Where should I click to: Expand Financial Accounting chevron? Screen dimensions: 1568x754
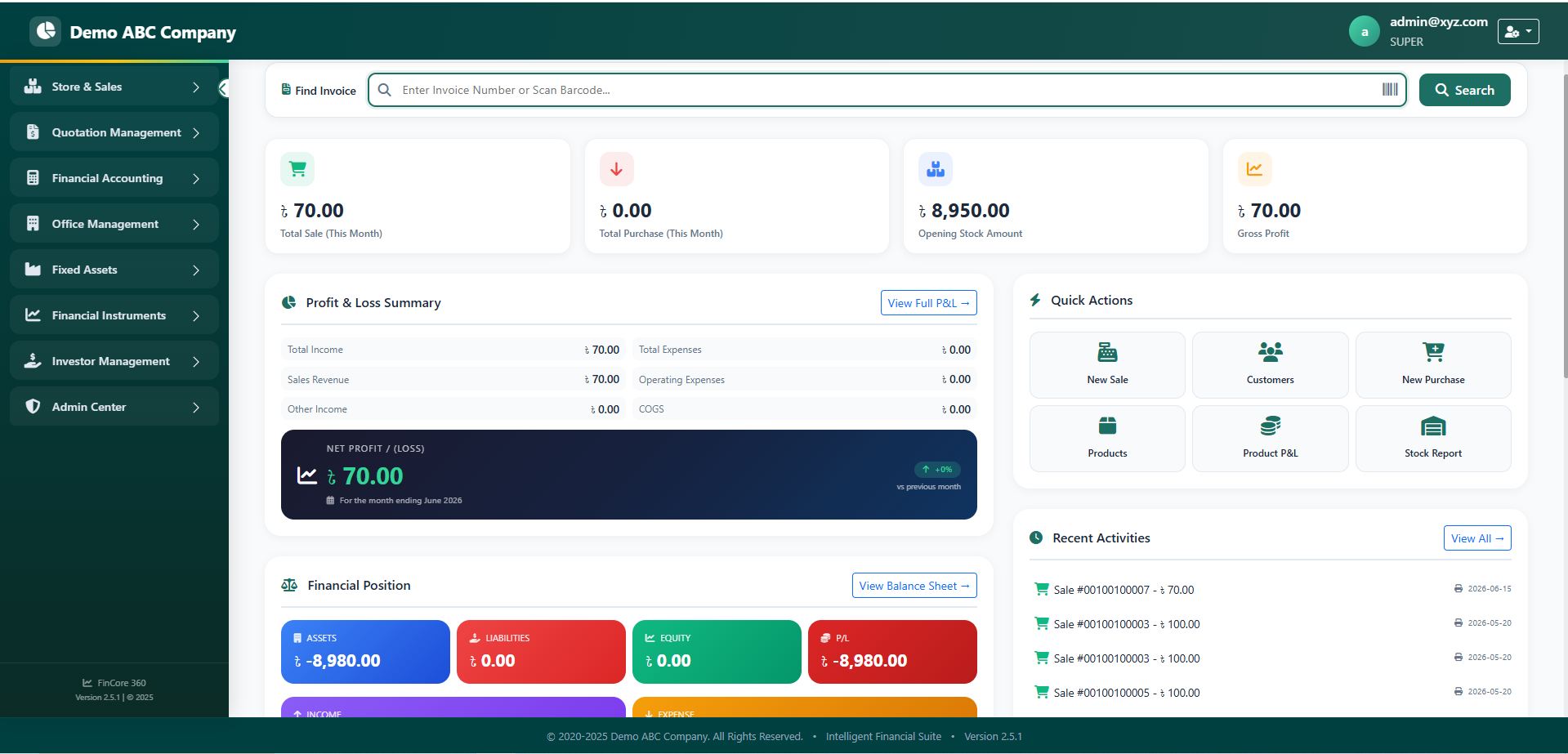(196, 178)
